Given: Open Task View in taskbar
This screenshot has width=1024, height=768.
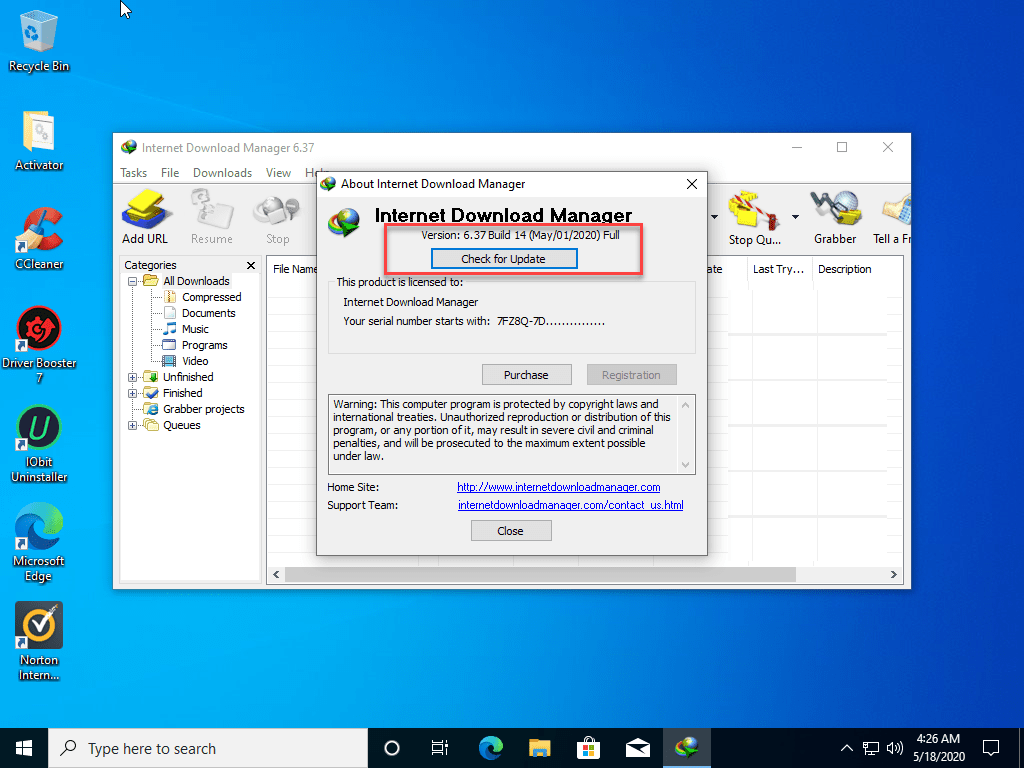Looking at the screenshot, I should pos(440,748).
